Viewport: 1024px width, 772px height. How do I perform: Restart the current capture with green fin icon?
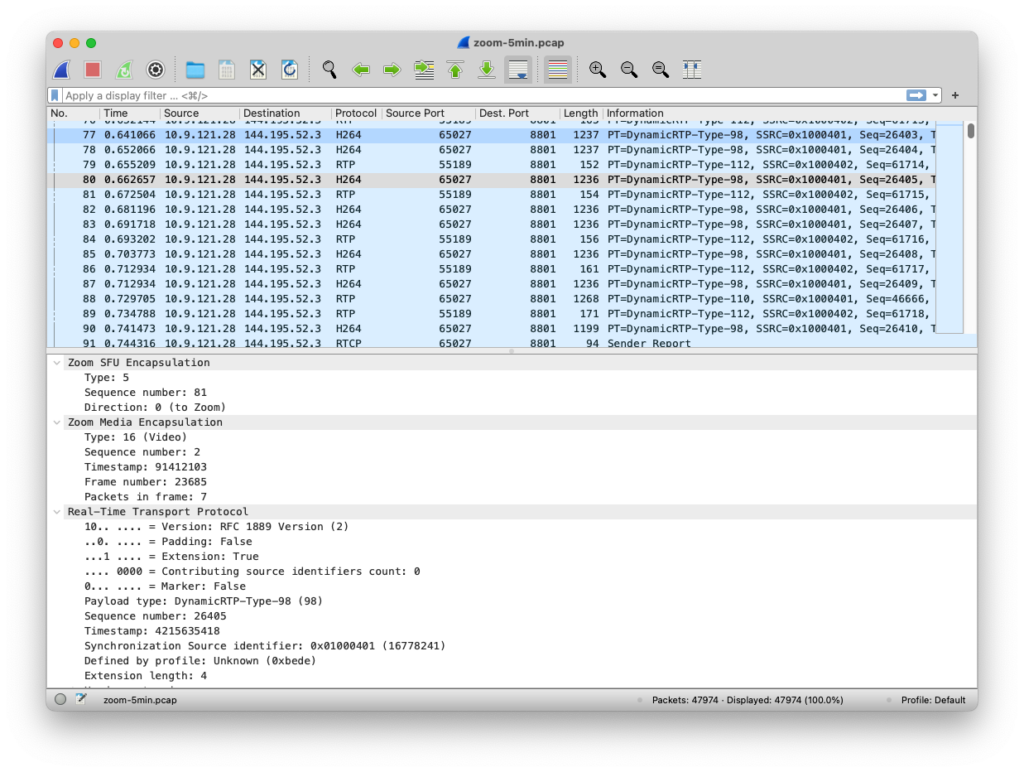pos(124,69)
